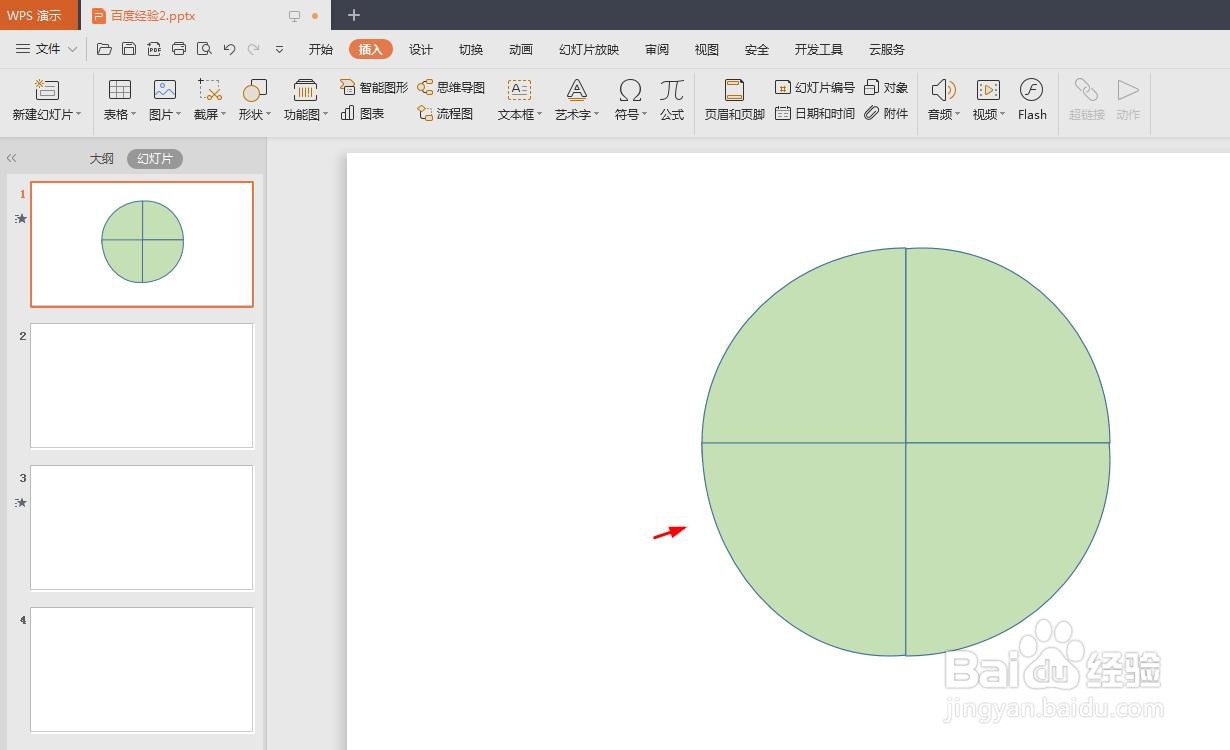Click the animation star beside slide 3
Image resolution: width=1230 pixels, height=750 pixels.
[x=21, y=502]
